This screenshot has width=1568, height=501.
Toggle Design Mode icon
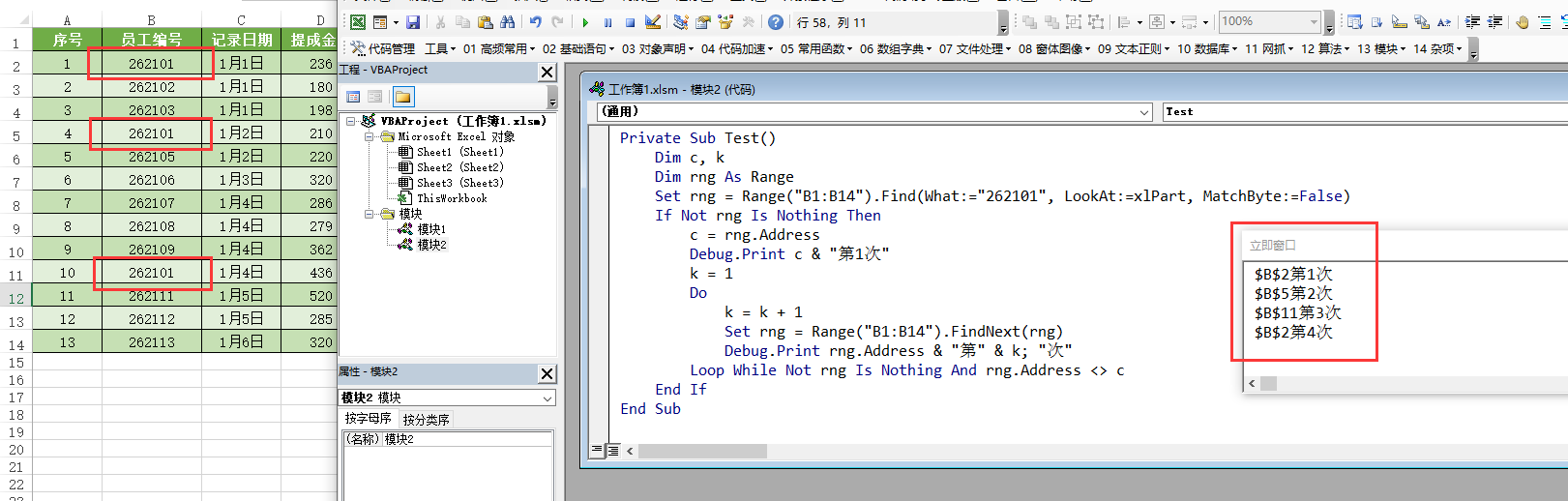(653, 22)
